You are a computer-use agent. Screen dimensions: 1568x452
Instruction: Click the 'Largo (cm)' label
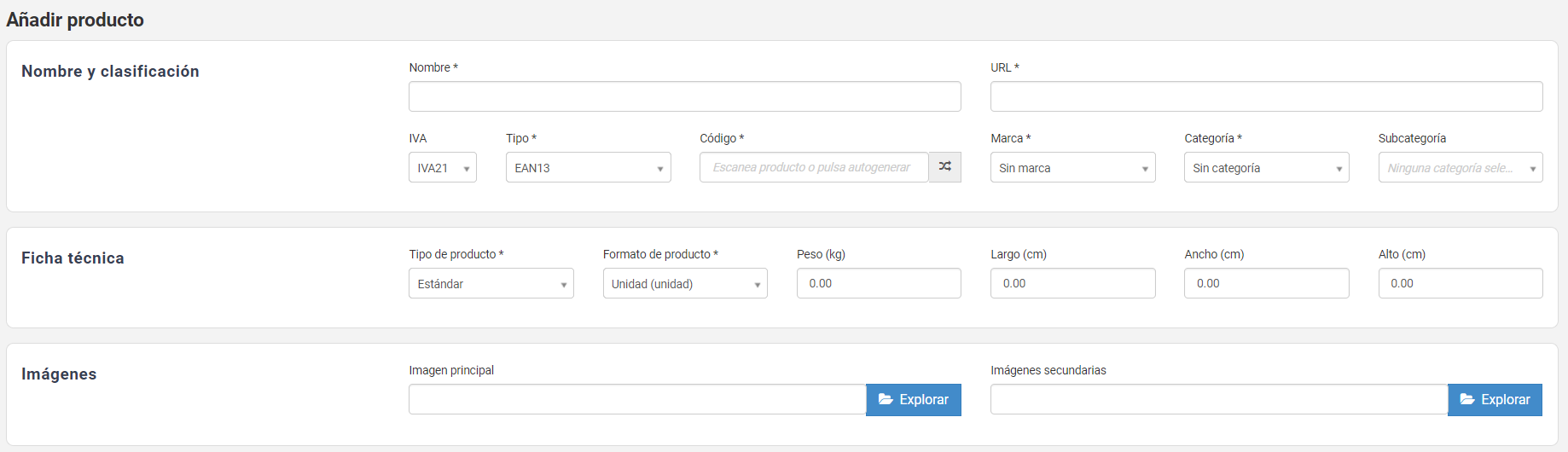pos(1019,254)
